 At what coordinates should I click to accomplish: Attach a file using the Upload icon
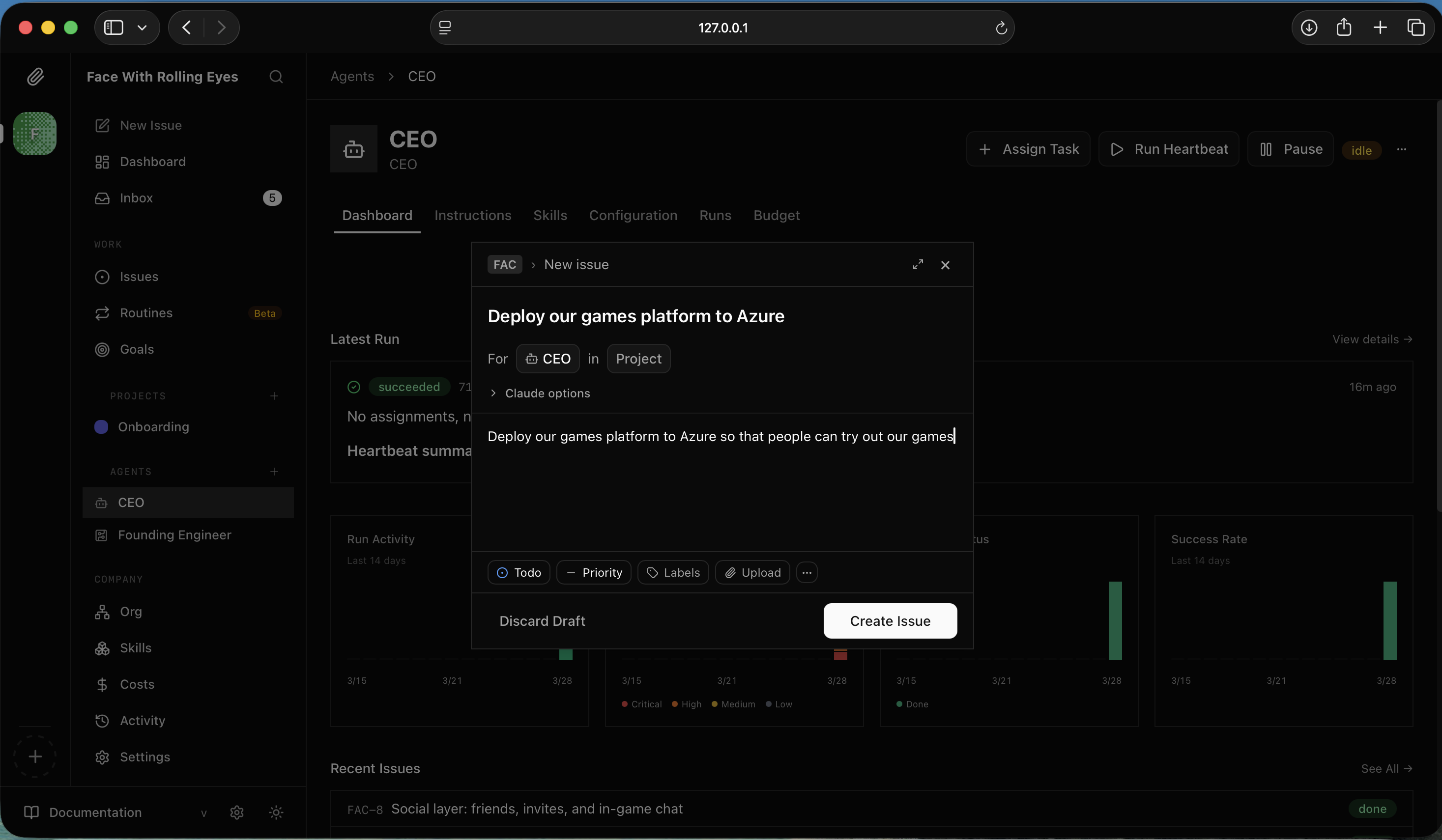731,572
